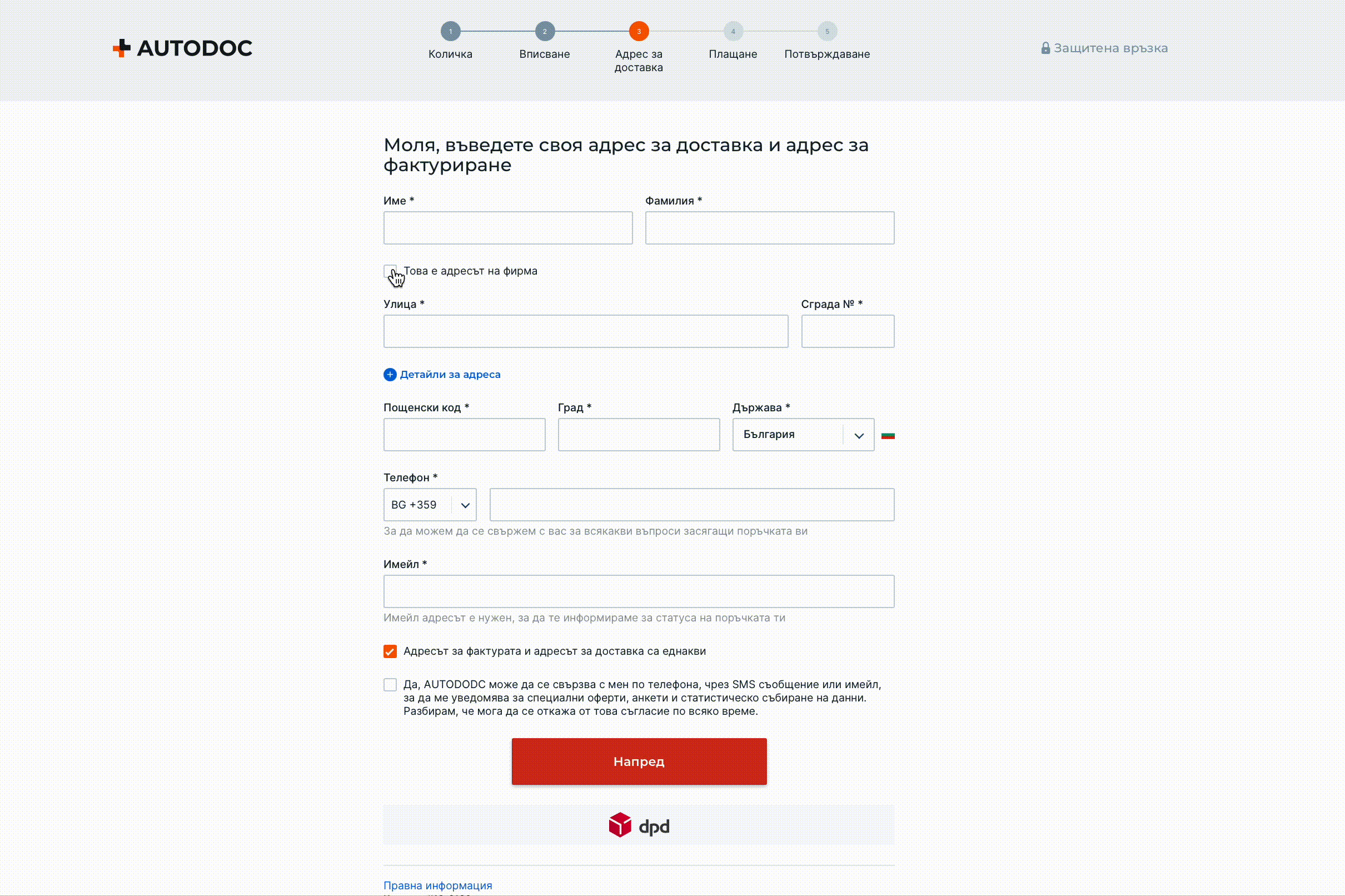Tick the AUTODOC marketing consent checkbox
Screen dimensions: 1345x896
pos(390,685)
